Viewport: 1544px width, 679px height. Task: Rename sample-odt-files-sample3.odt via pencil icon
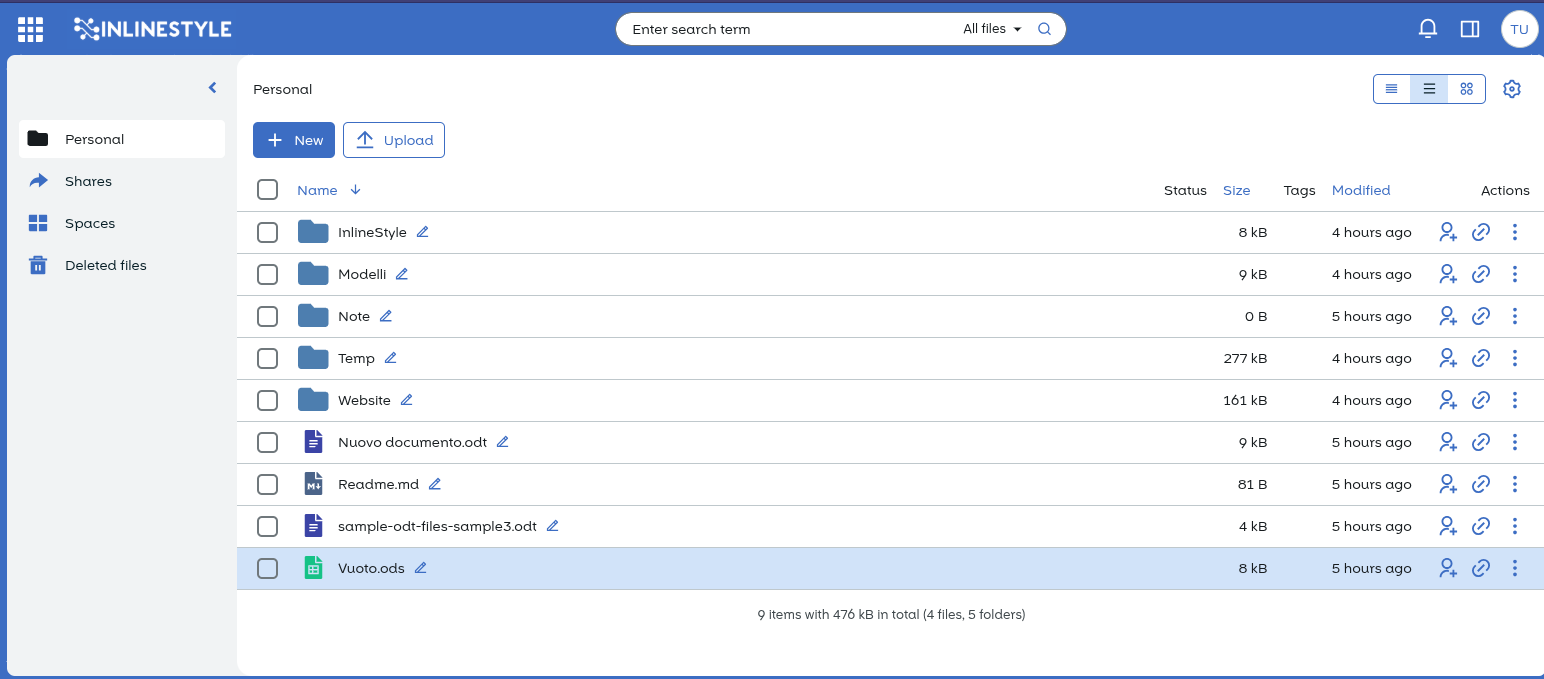[x=553, y=526]
